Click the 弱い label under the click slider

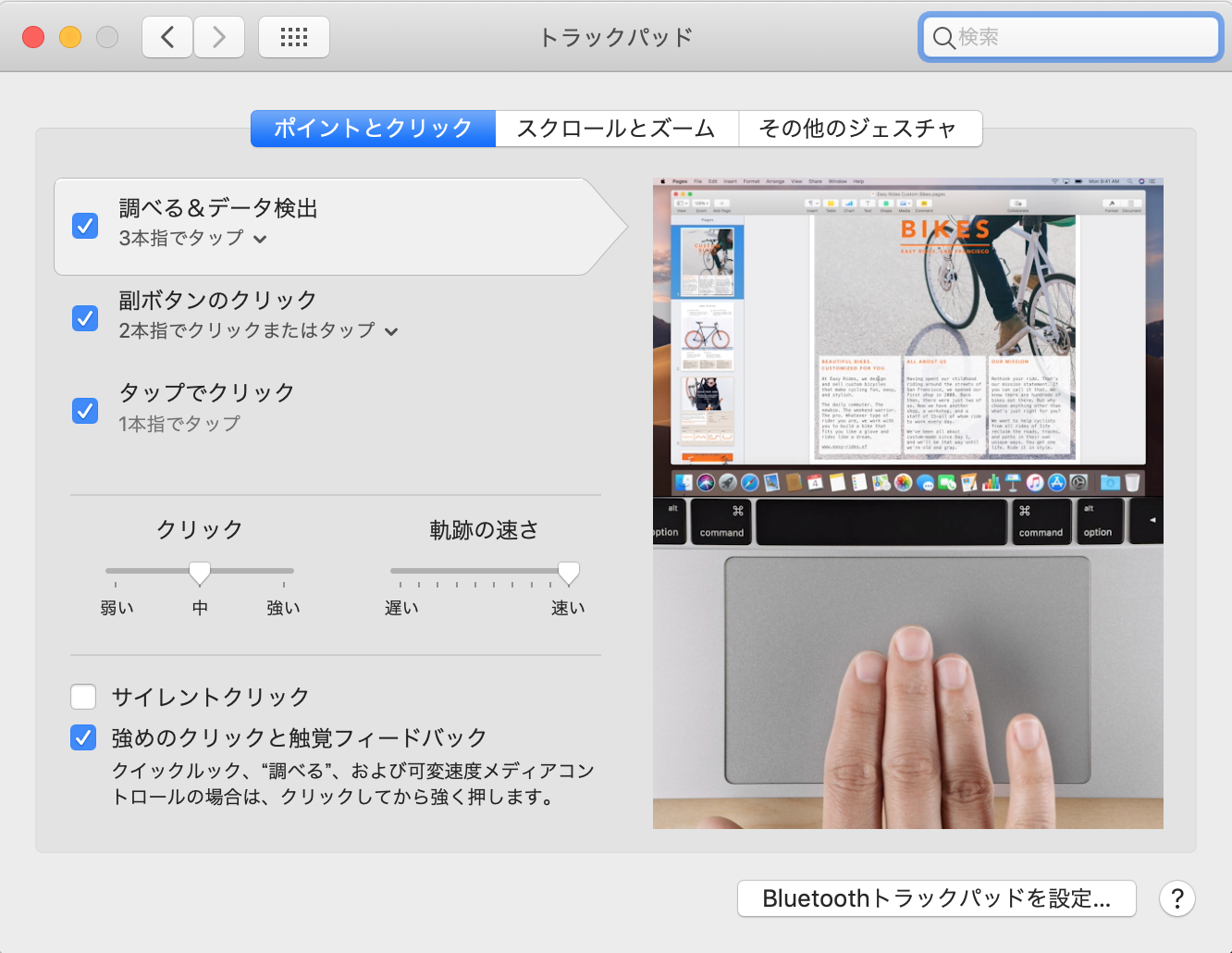[x=117, y=608]
